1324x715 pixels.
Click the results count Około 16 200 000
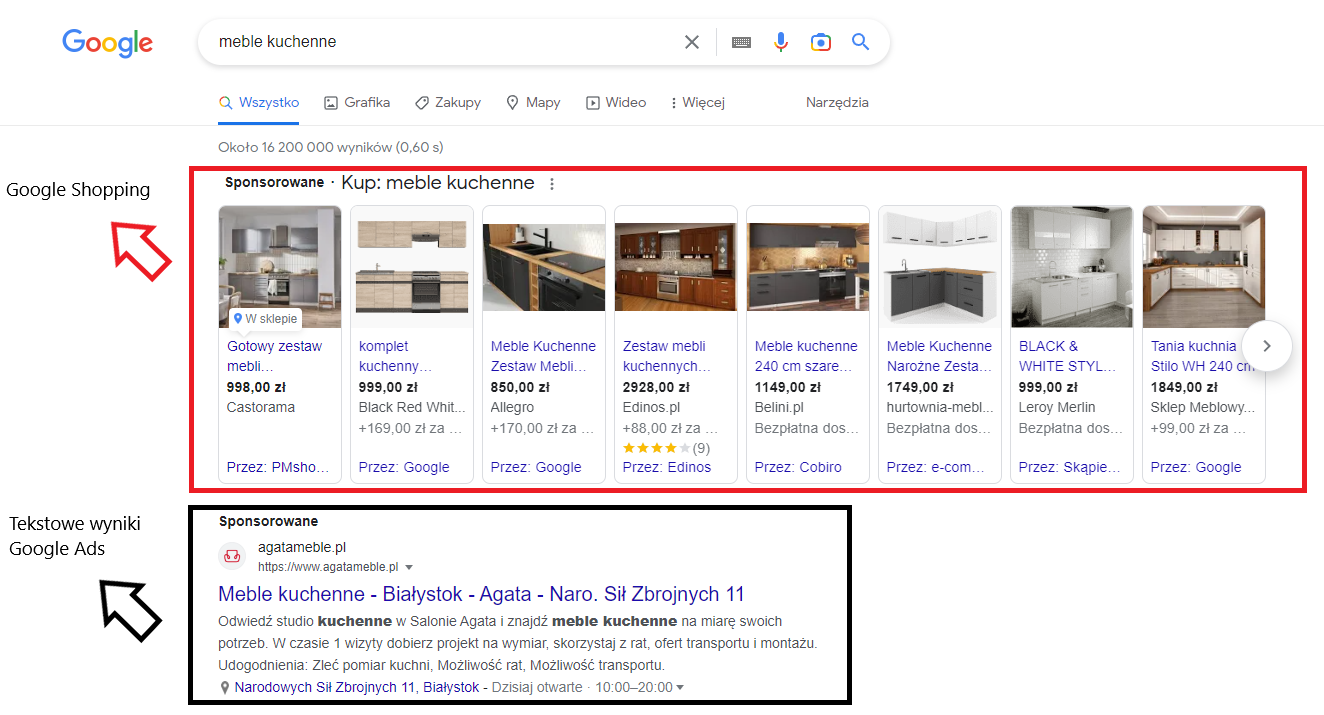(330, 147)
